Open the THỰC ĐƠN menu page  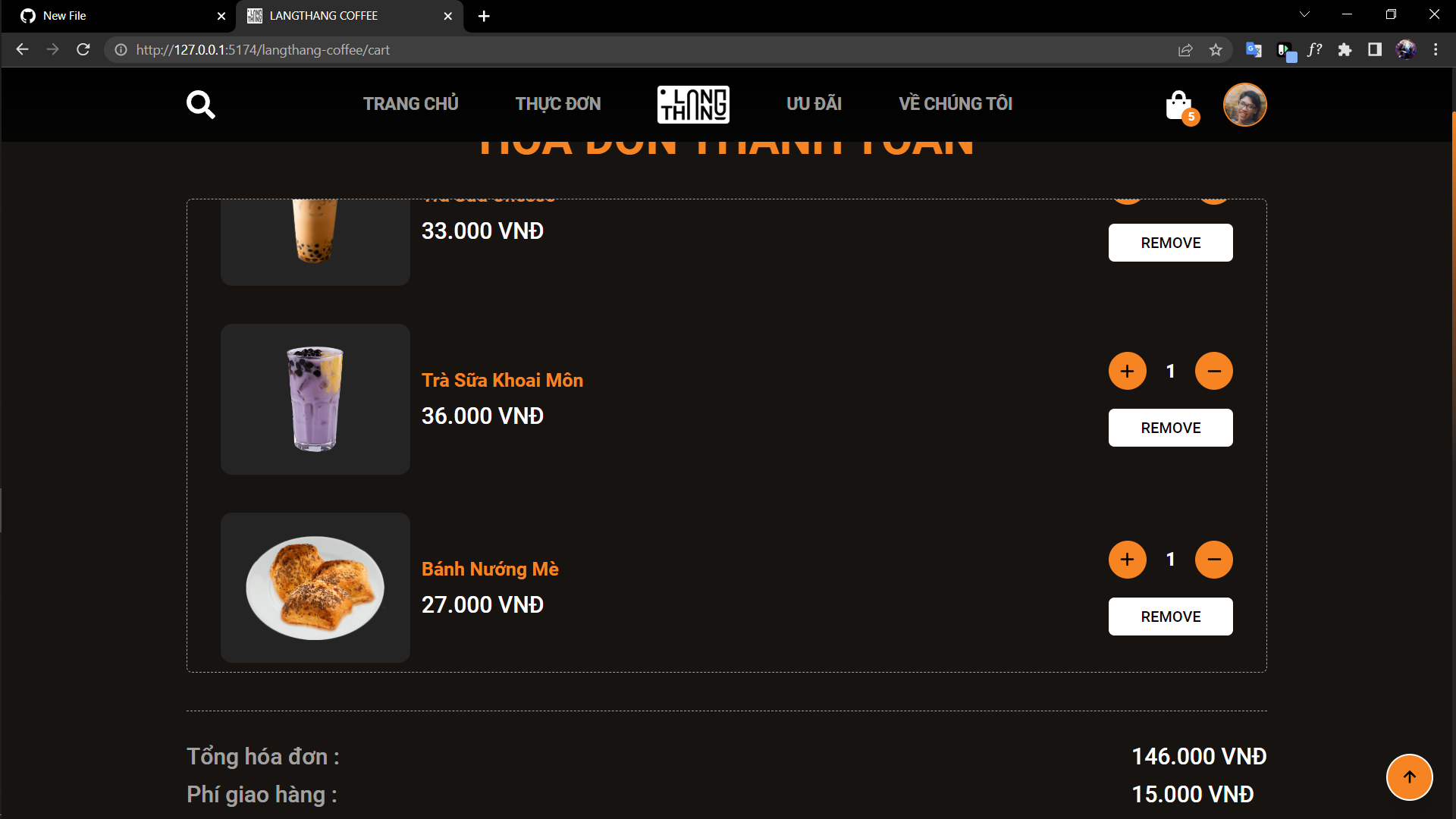(x=558, y=104)
